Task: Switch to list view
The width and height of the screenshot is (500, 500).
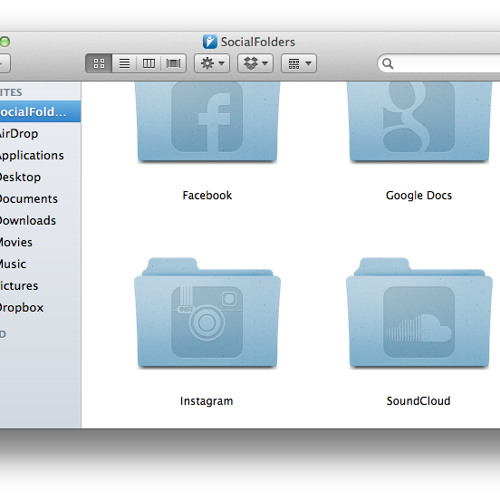Action: click(124, 63)
